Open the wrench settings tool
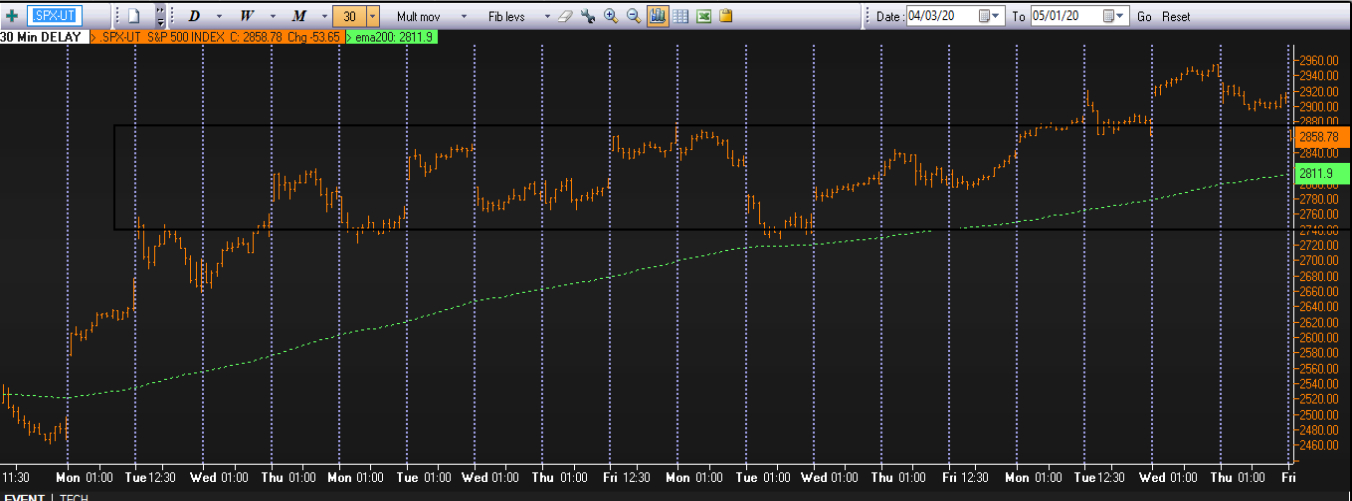Screen dimensions: 1352x501 coord(588,16)
